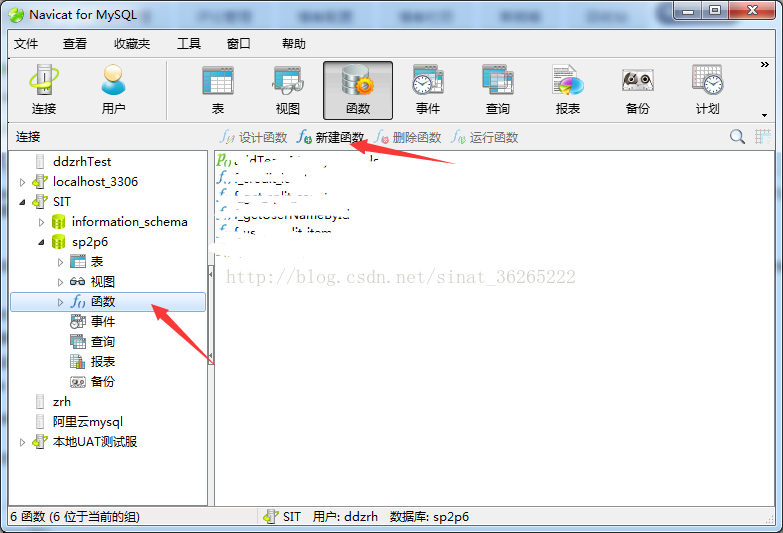Switch to the 表 tables toolbar icon
This screenshot has width=783, height=533.
click(x=218, y=90)
